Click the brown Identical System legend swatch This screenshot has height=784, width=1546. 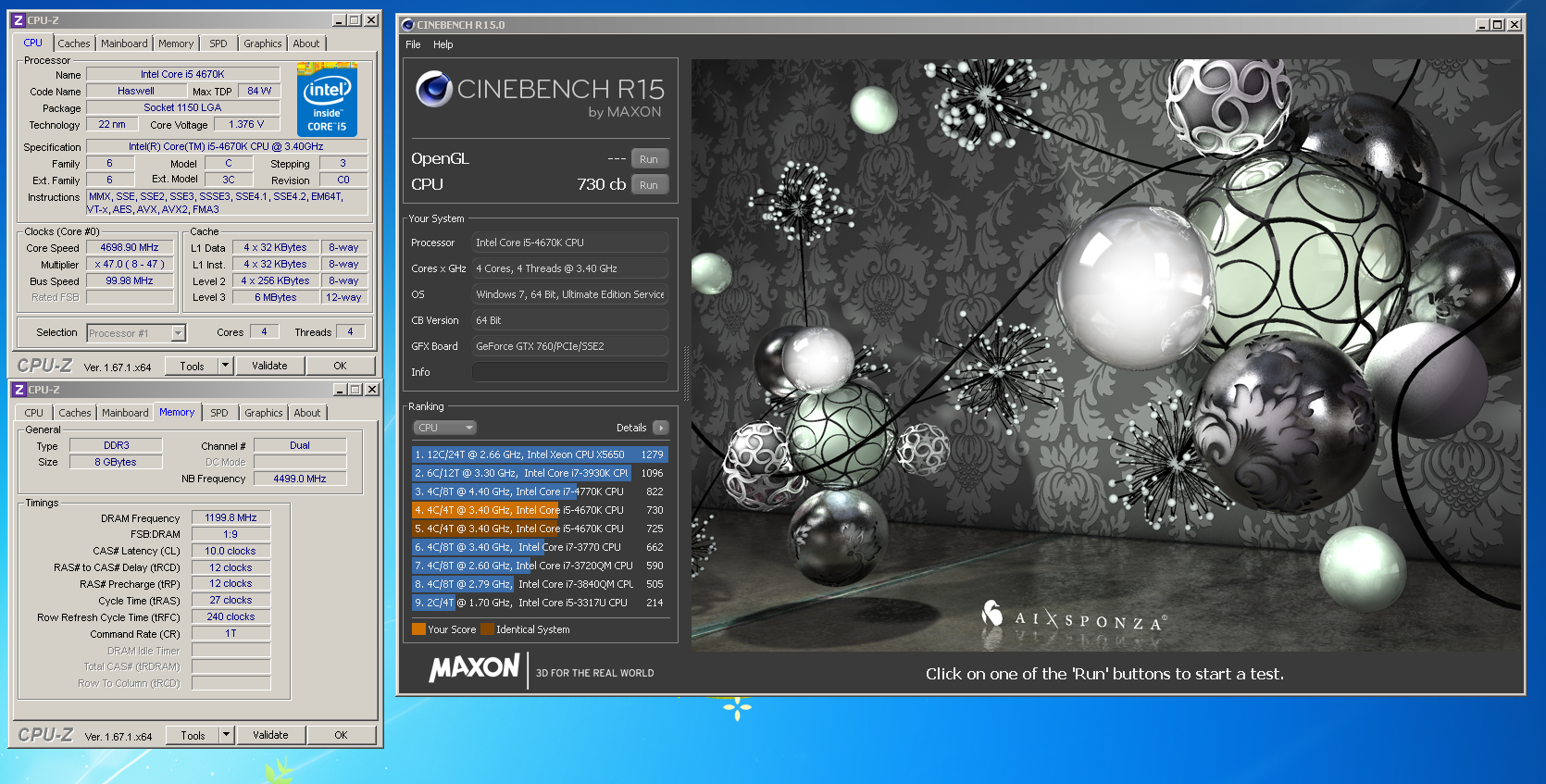pos(487,629)
